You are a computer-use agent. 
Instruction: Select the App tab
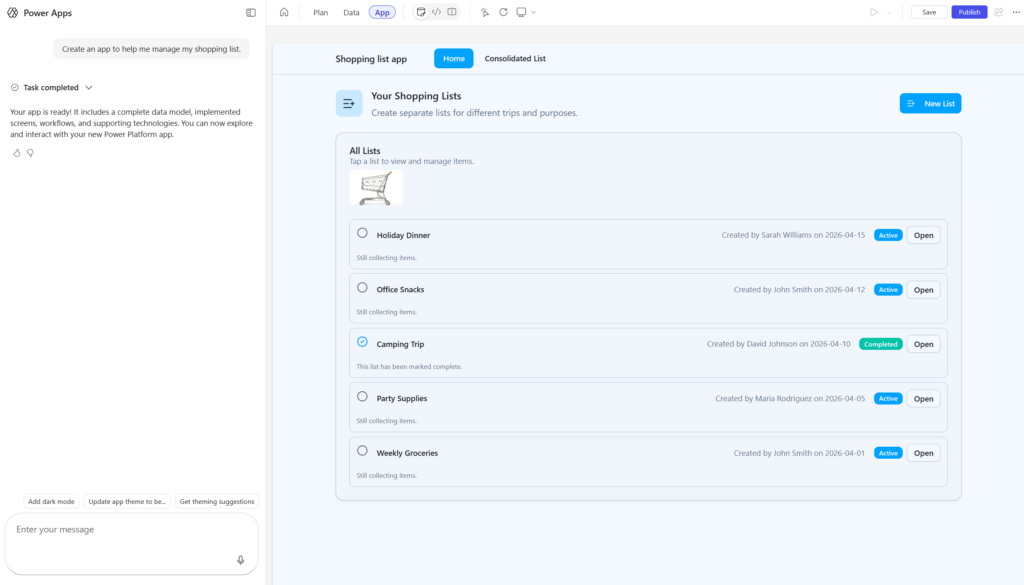(382, 12)
